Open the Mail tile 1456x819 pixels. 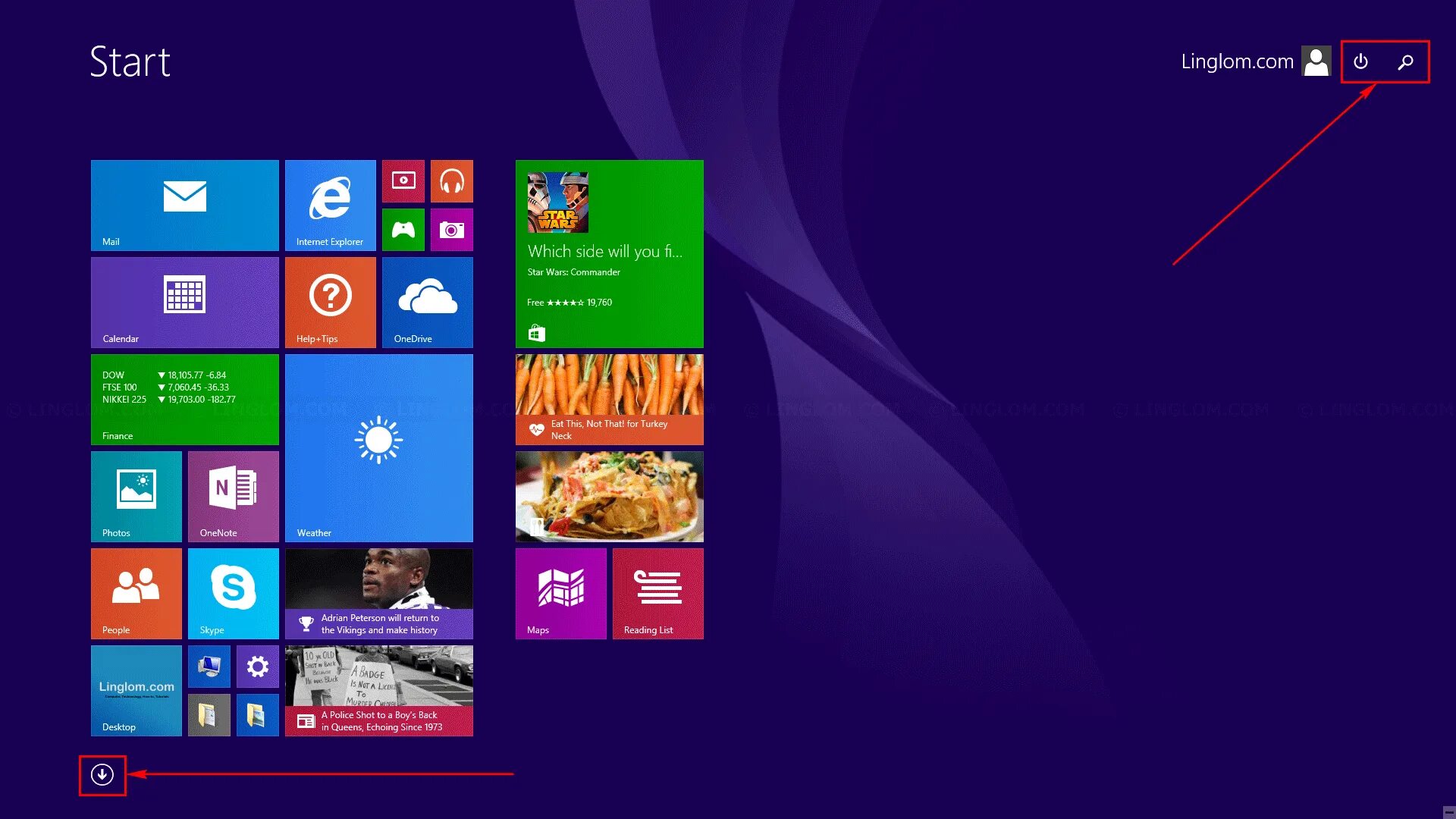click(184, 205)
